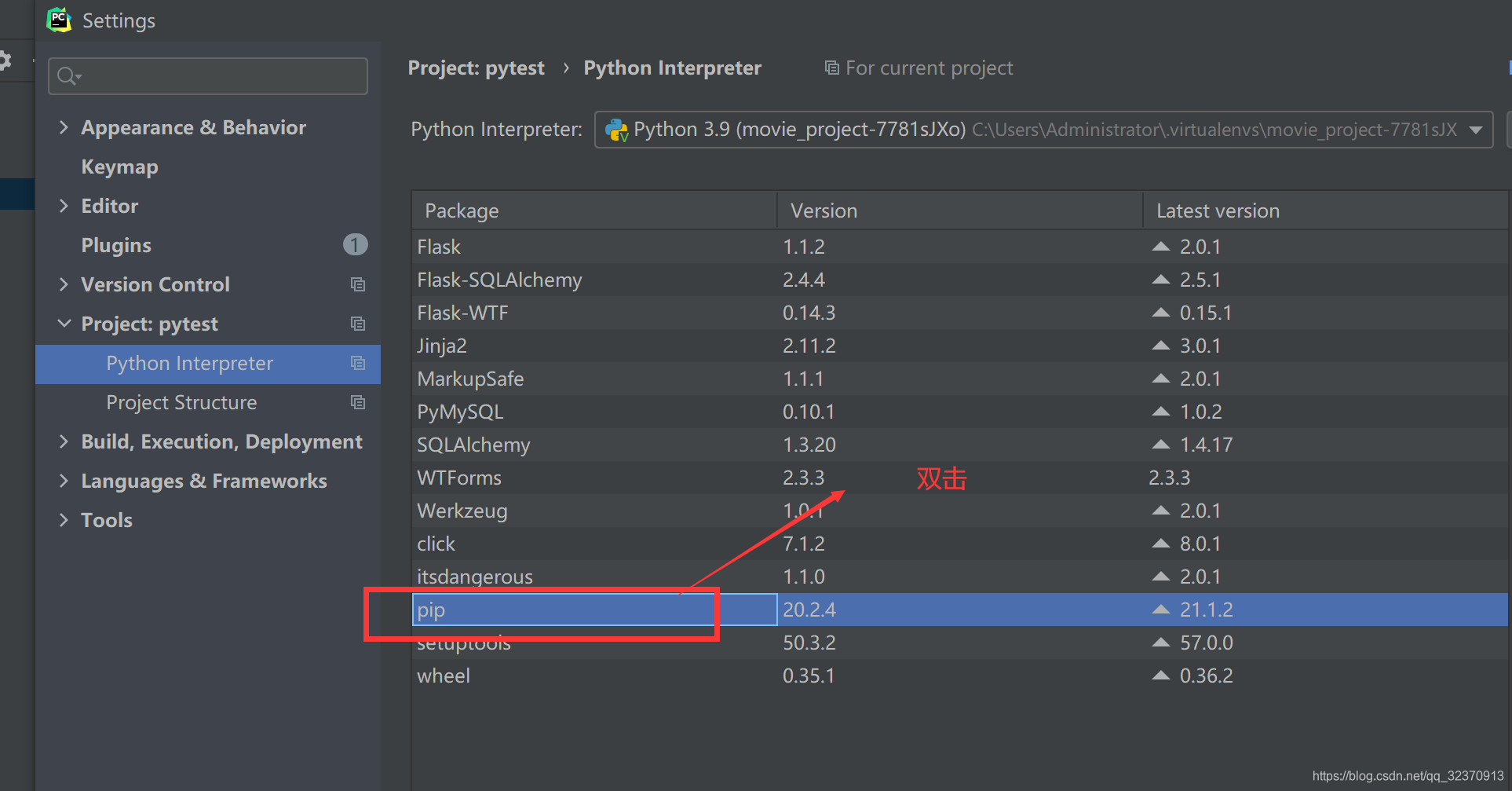Select the Jinja2 package name

442,346
